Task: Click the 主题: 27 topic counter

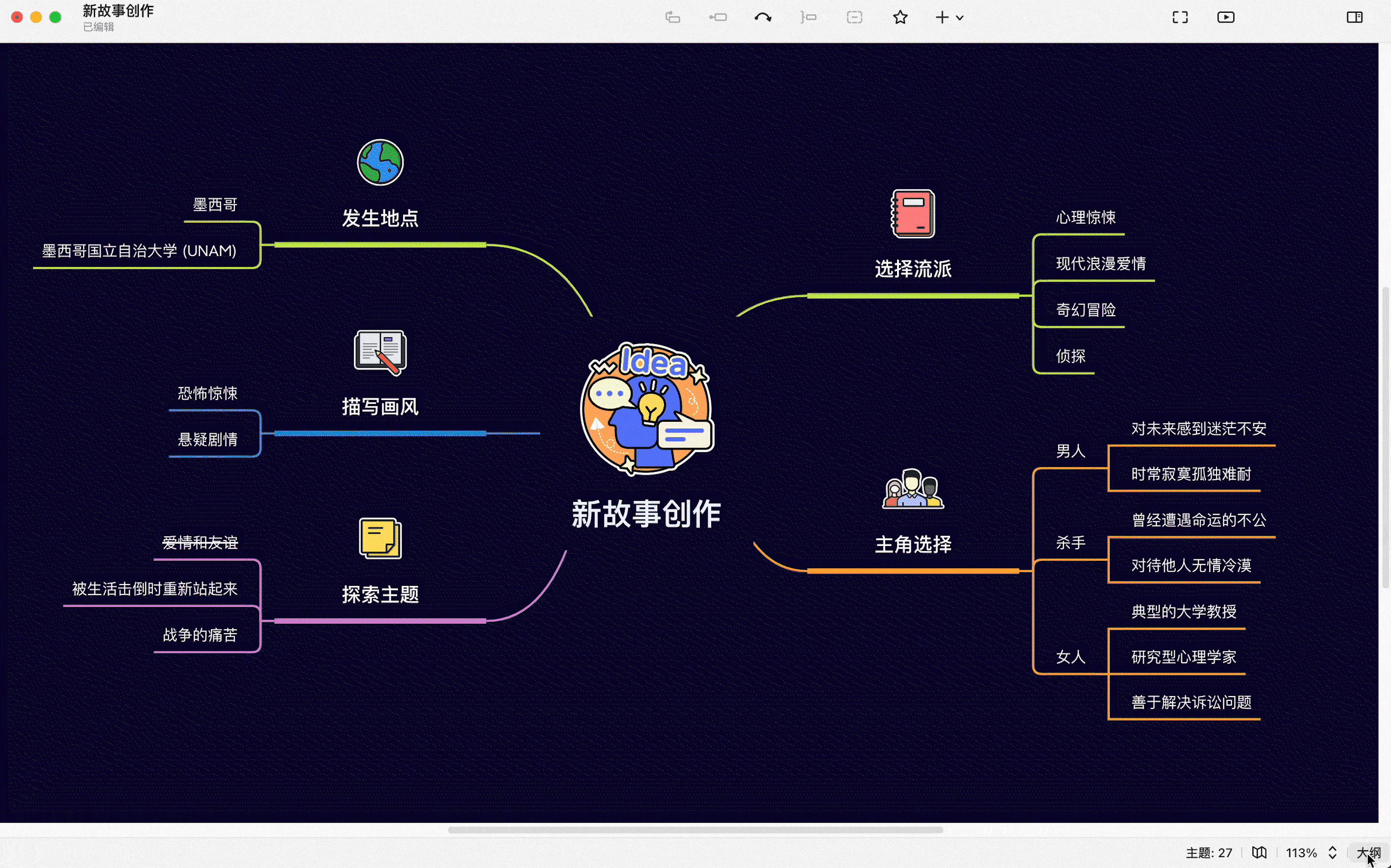Action: (1210, 852)
